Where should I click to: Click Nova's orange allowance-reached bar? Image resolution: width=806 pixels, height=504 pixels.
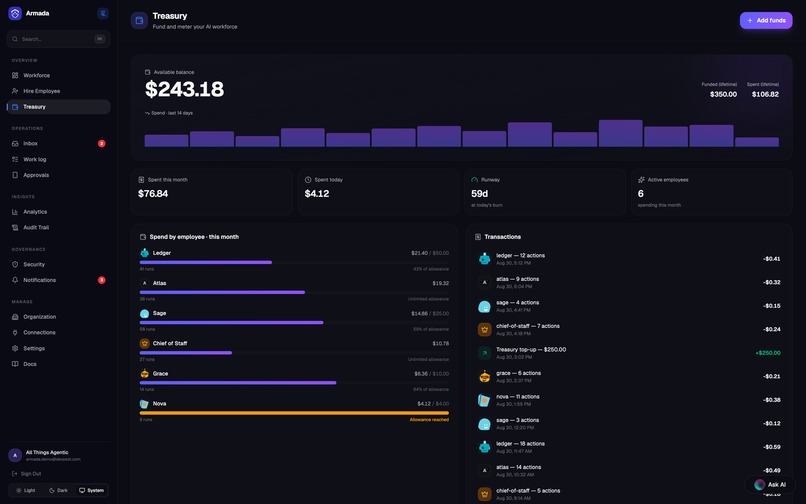tap(294, 413)
